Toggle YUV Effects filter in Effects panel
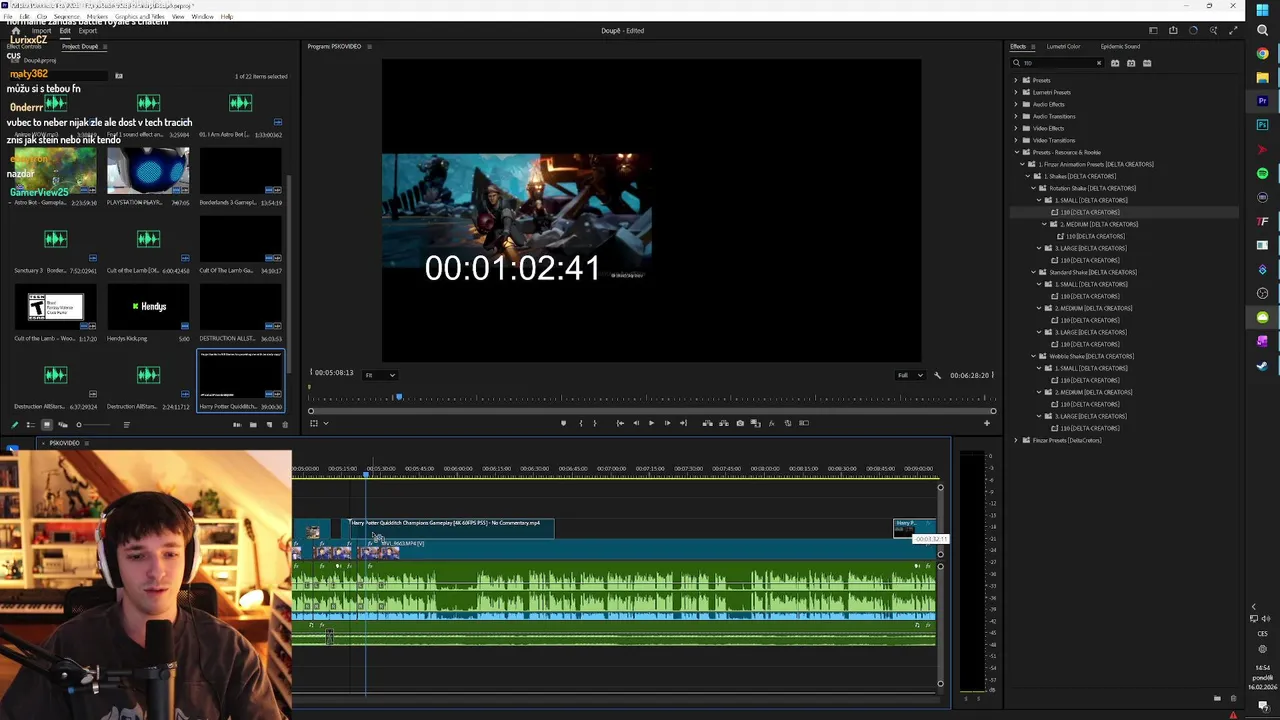1280x720 pixels. (1147, 63)
